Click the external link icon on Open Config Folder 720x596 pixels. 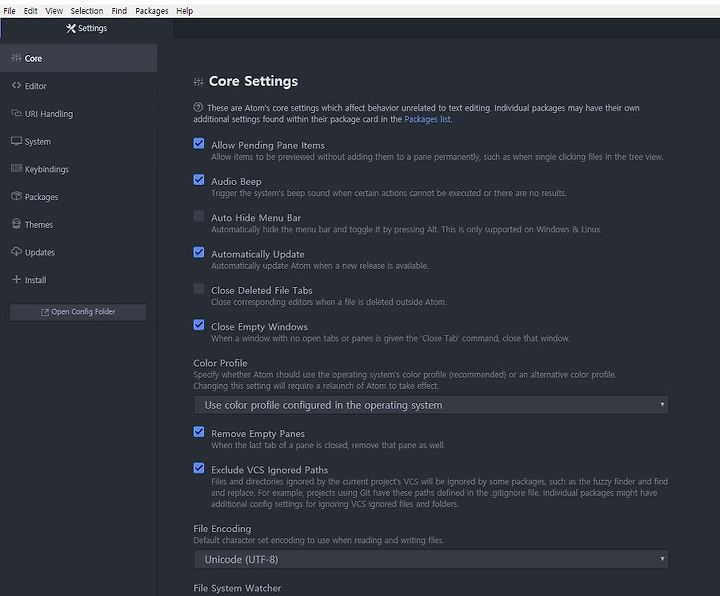(45, 312)
